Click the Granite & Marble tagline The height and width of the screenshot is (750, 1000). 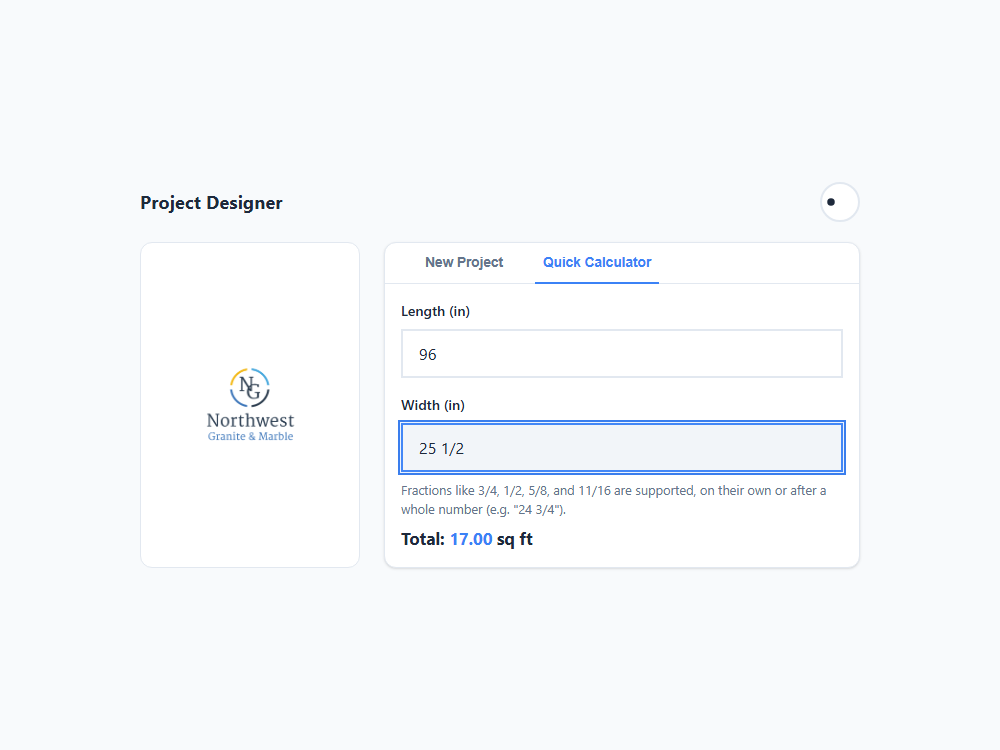click(250, 436)
